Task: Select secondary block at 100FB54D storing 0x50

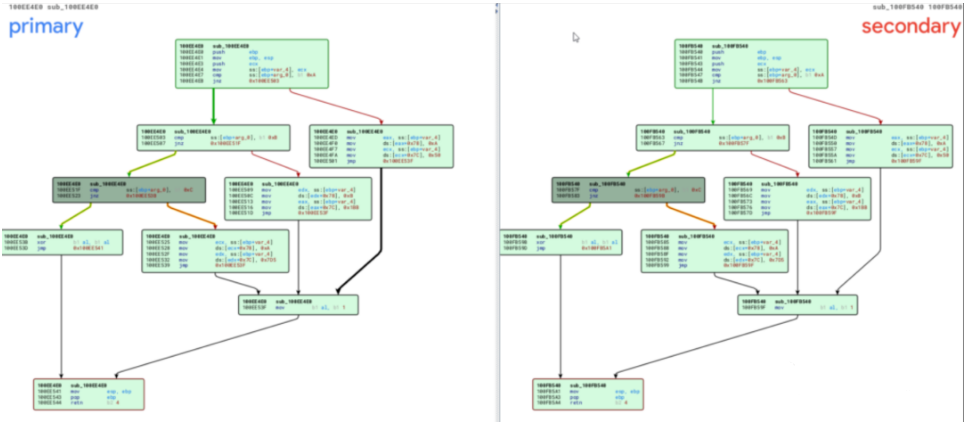Action: tap(880, 146)
